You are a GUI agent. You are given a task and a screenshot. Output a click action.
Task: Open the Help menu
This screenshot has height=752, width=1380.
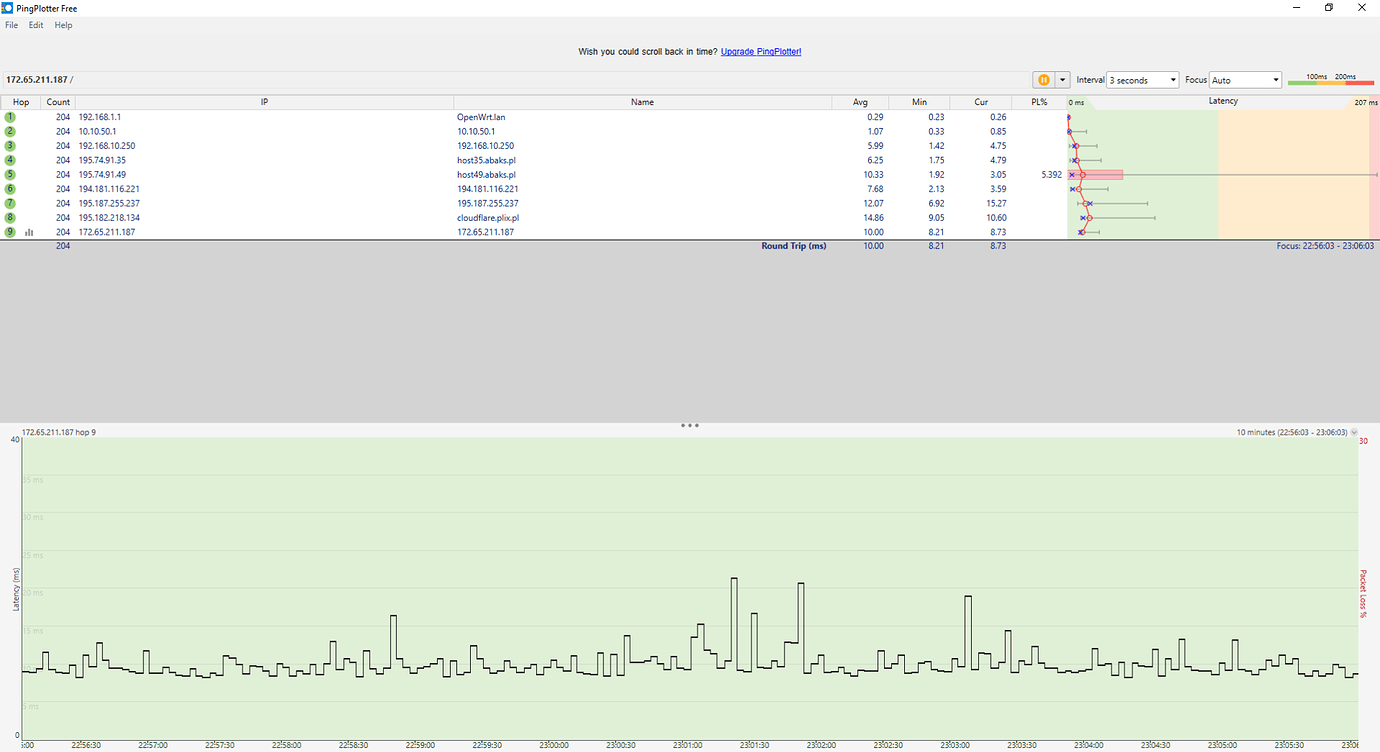pos(63,25)
